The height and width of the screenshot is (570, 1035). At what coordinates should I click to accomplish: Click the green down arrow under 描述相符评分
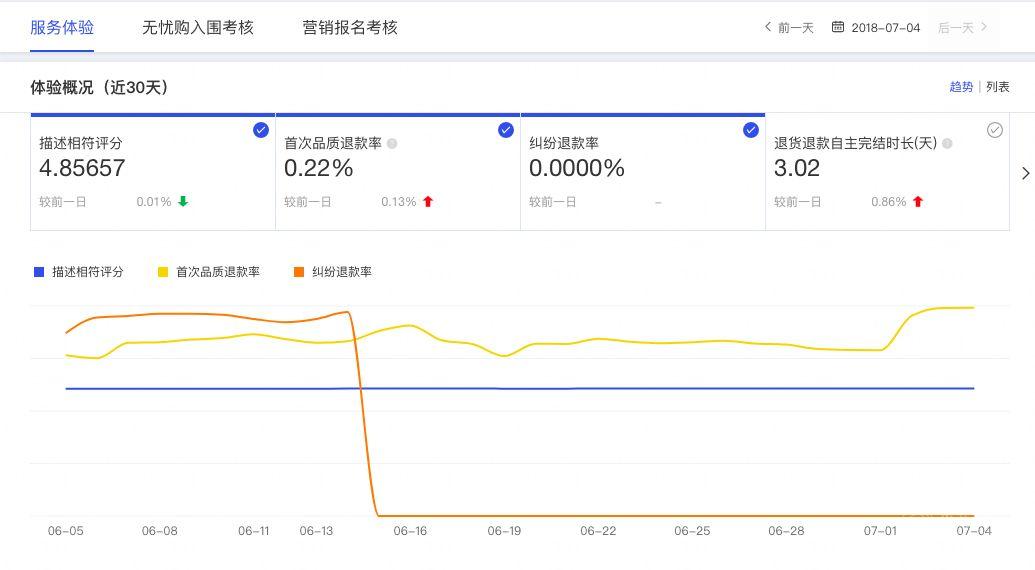click(x=183, y=201)
